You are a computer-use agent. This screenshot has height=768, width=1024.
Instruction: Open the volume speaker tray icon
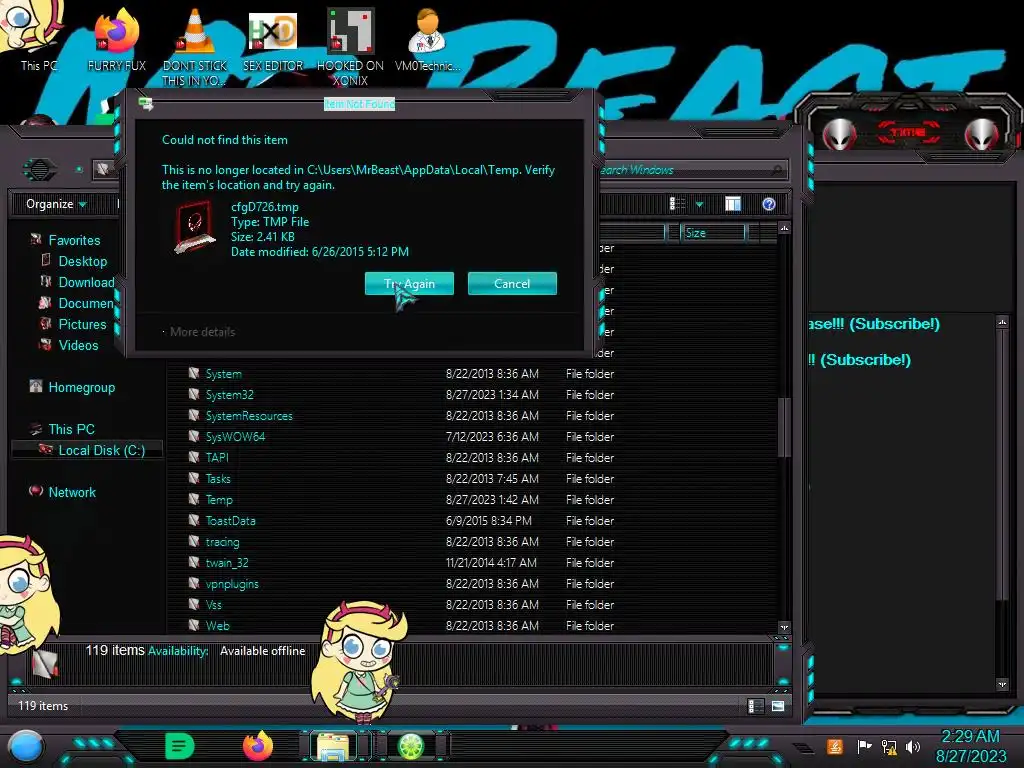pos(913,746)
